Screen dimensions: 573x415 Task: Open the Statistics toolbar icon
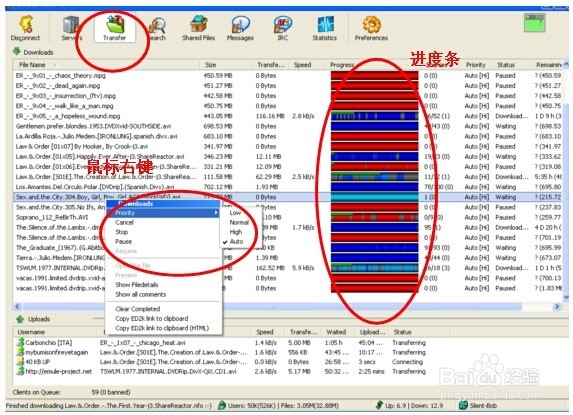click(325, 28)
